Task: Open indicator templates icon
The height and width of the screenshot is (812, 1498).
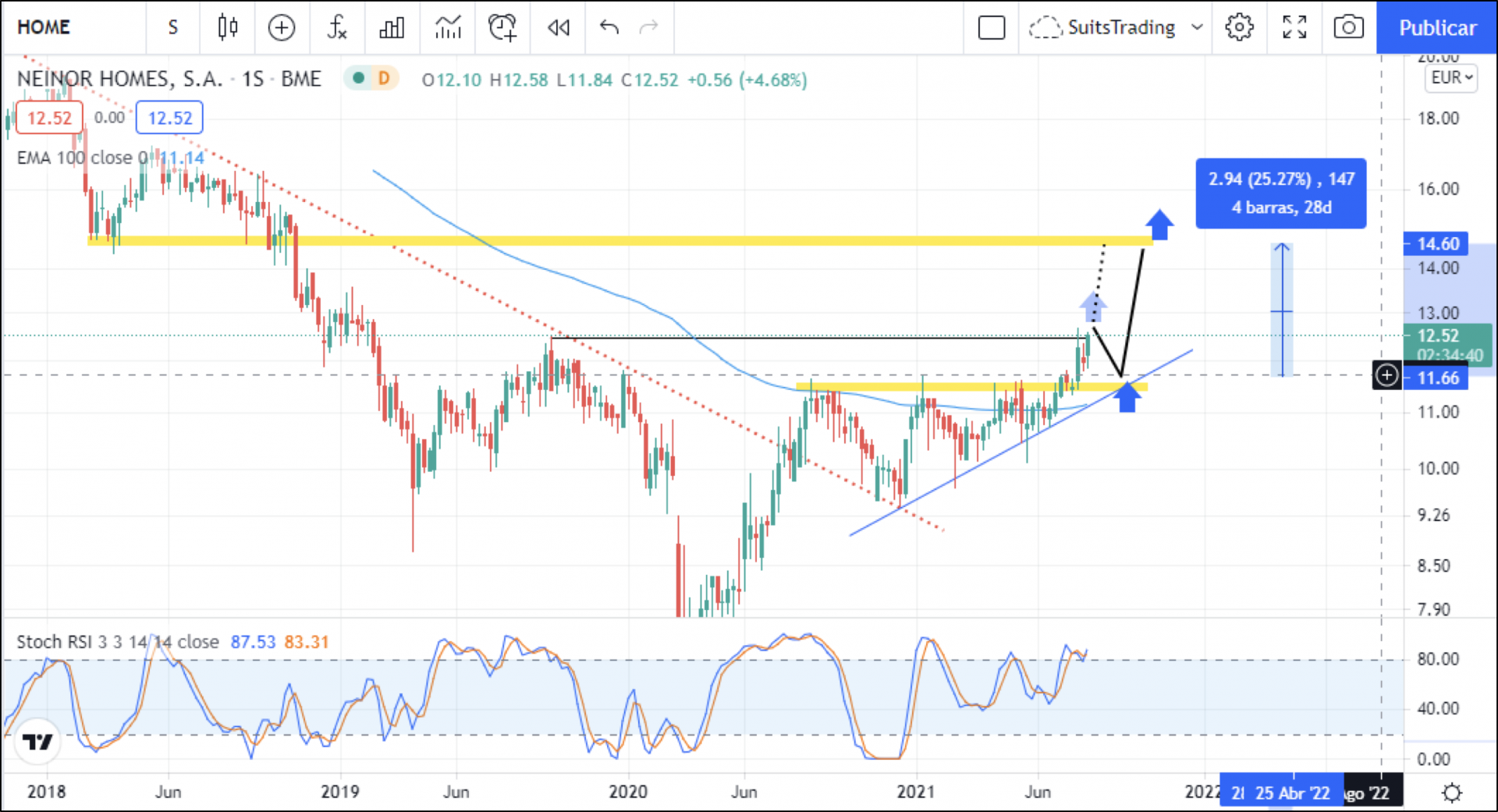Action: click(448, 28)
